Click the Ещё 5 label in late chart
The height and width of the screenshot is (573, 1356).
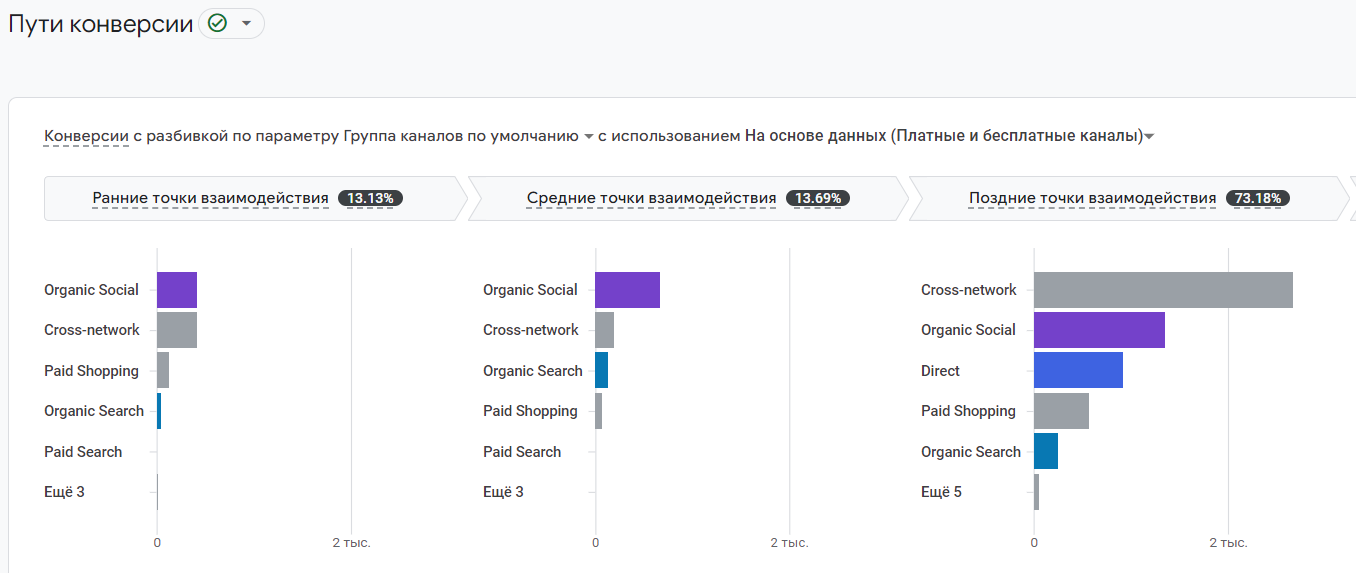[941, 492]
